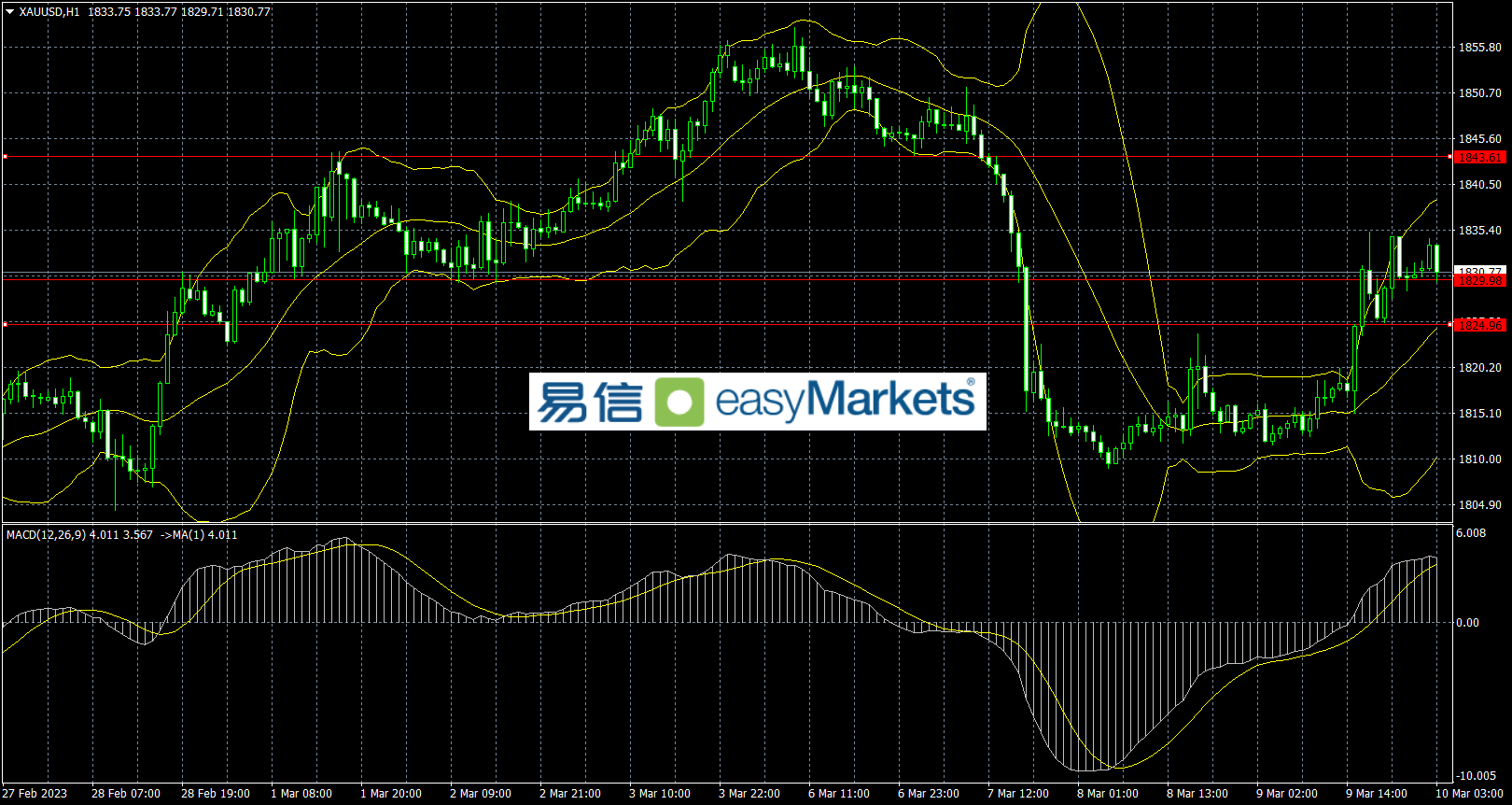Click the 1 Mar 20:00 time label

point(391,793)
